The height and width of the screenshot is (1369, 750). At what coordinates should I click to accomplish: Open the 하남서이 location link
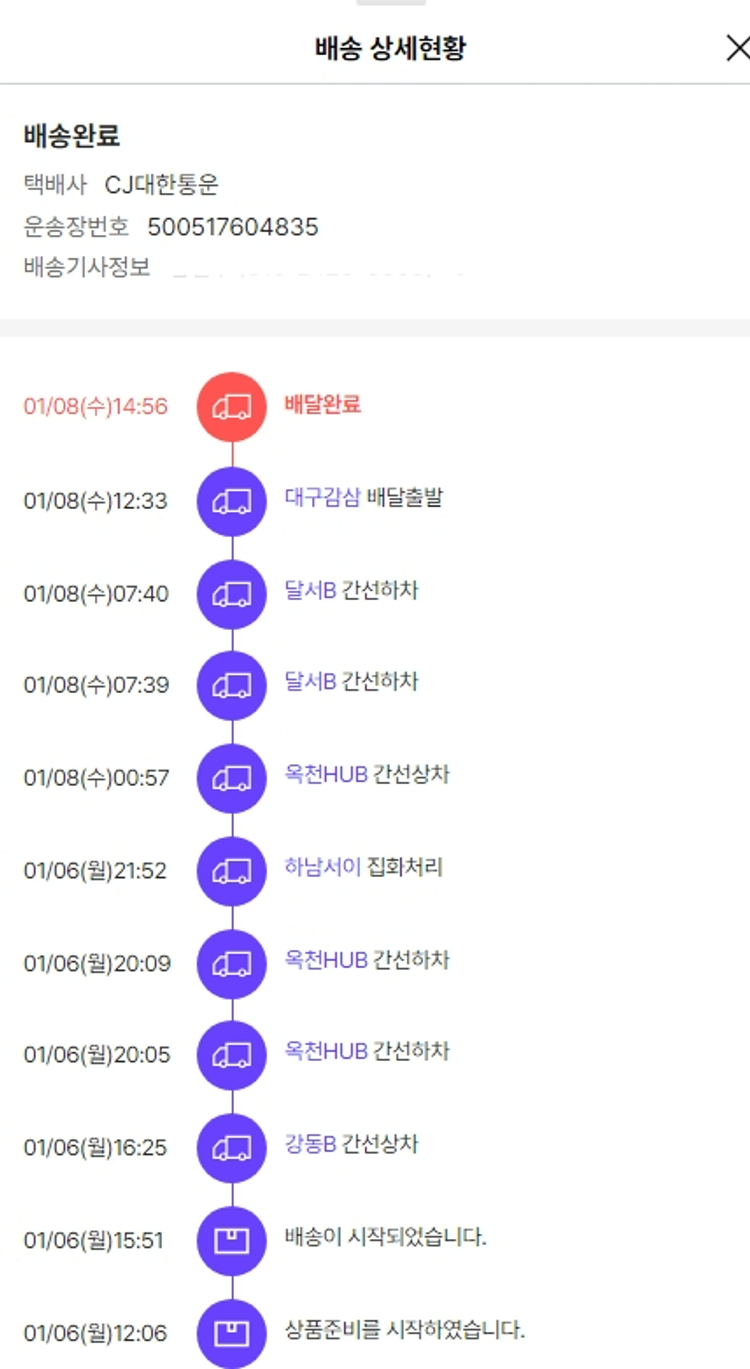pos(322,867)
